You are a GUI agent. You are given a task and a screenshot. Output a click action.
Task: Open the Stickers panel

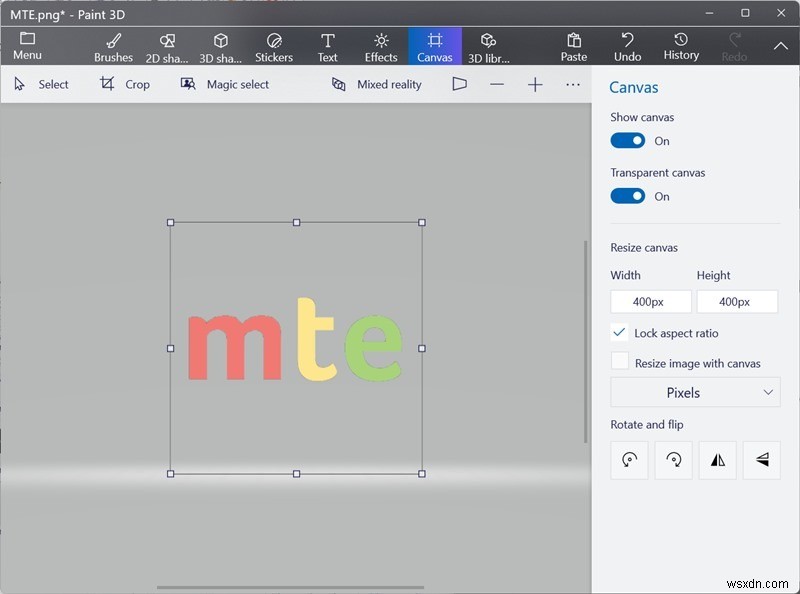(274, 45)
